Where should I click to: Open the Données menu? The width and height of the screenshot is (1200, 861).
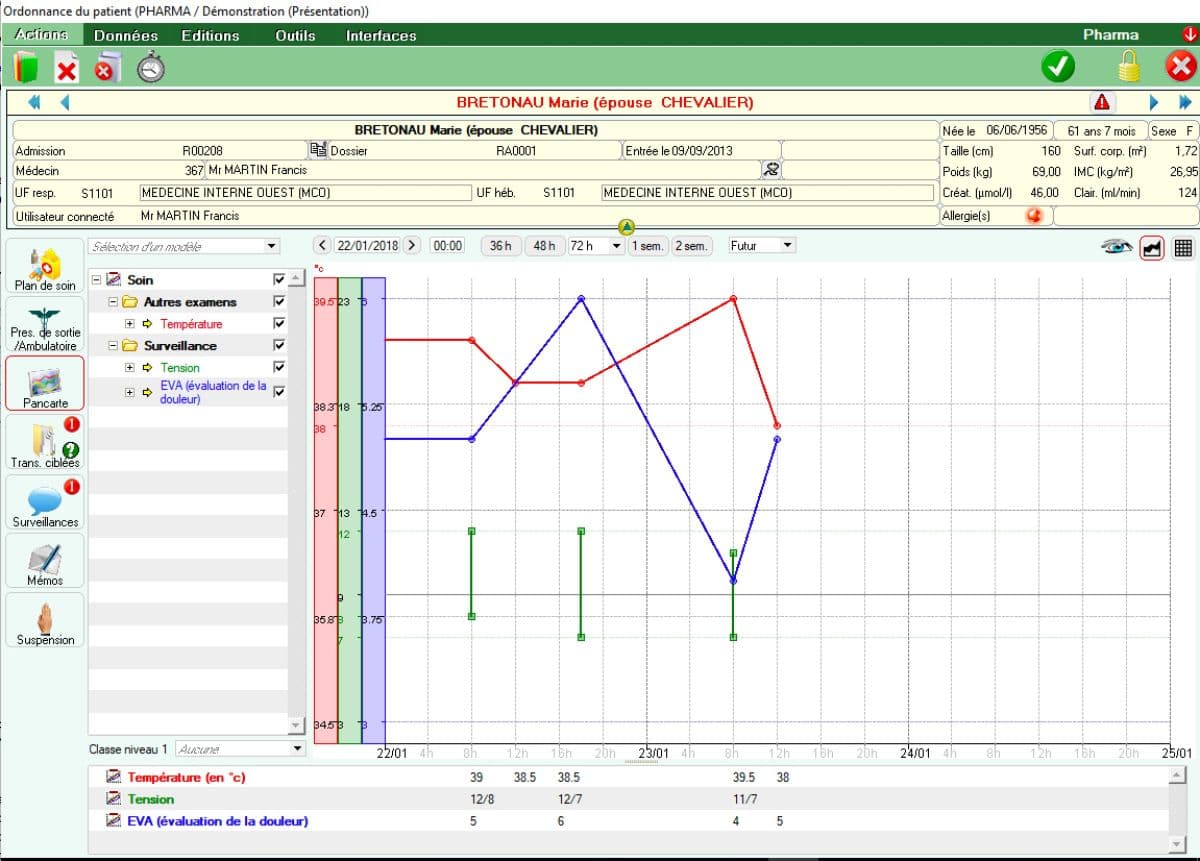click(x=126, y=35)
